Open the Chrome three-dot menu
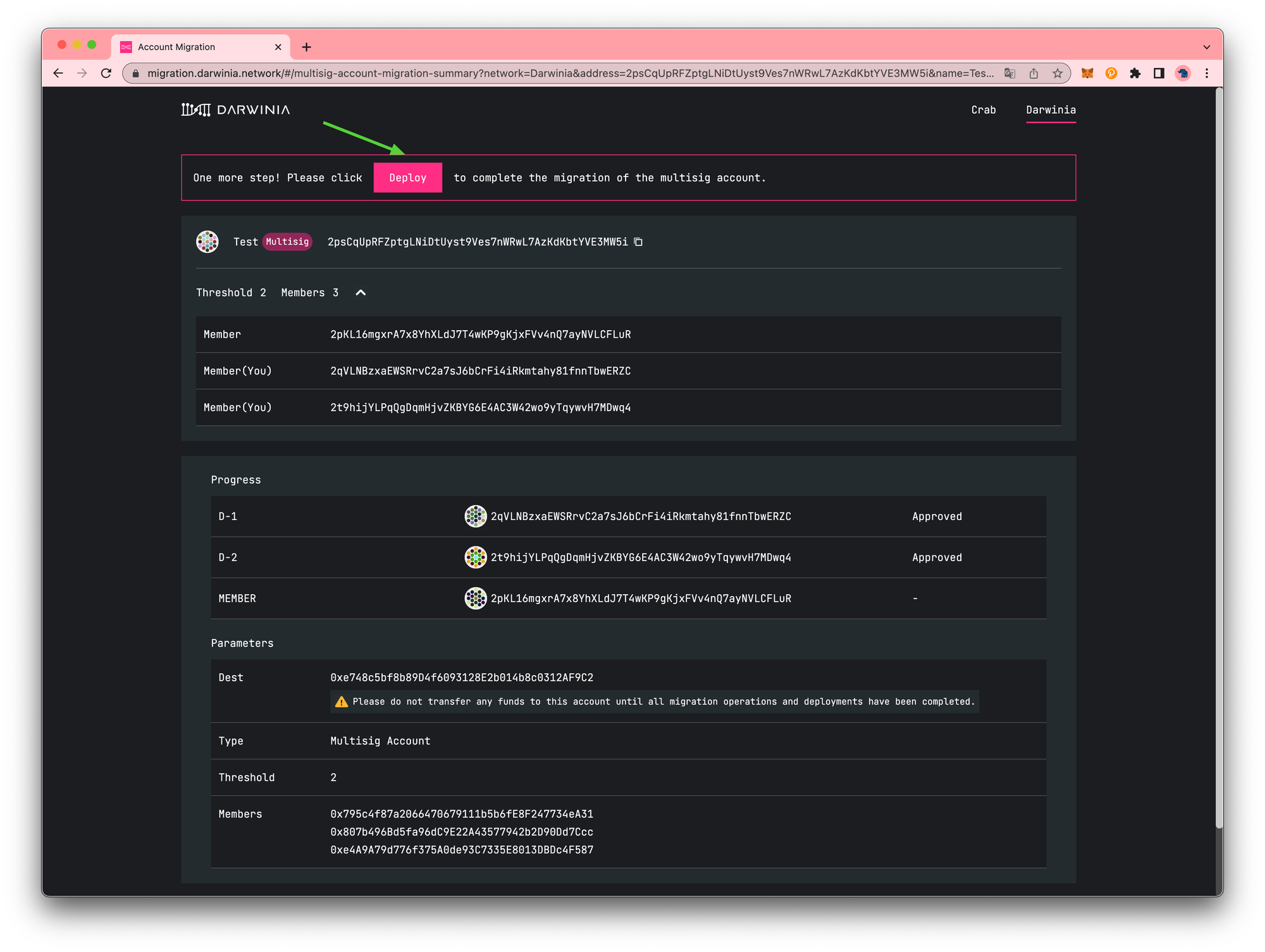Image resolution: width=1265 pixels, height=952 pixels. click(1207, 73)
